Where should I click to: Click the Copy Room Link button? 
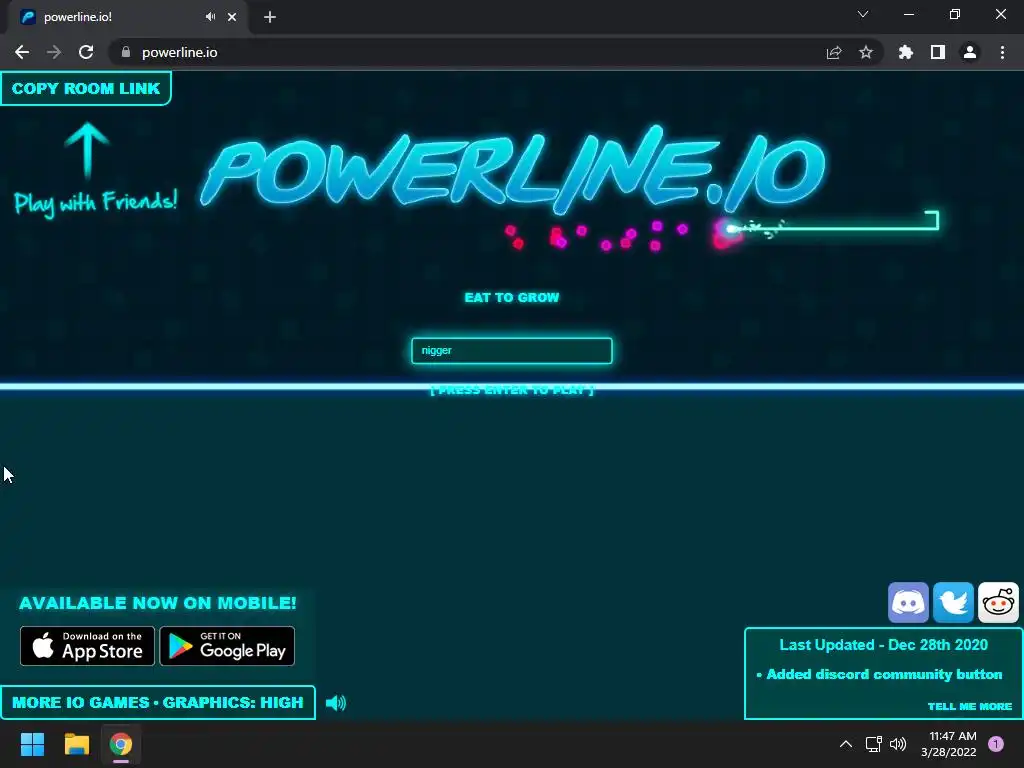pyautogui.click(x=86, y=88)
